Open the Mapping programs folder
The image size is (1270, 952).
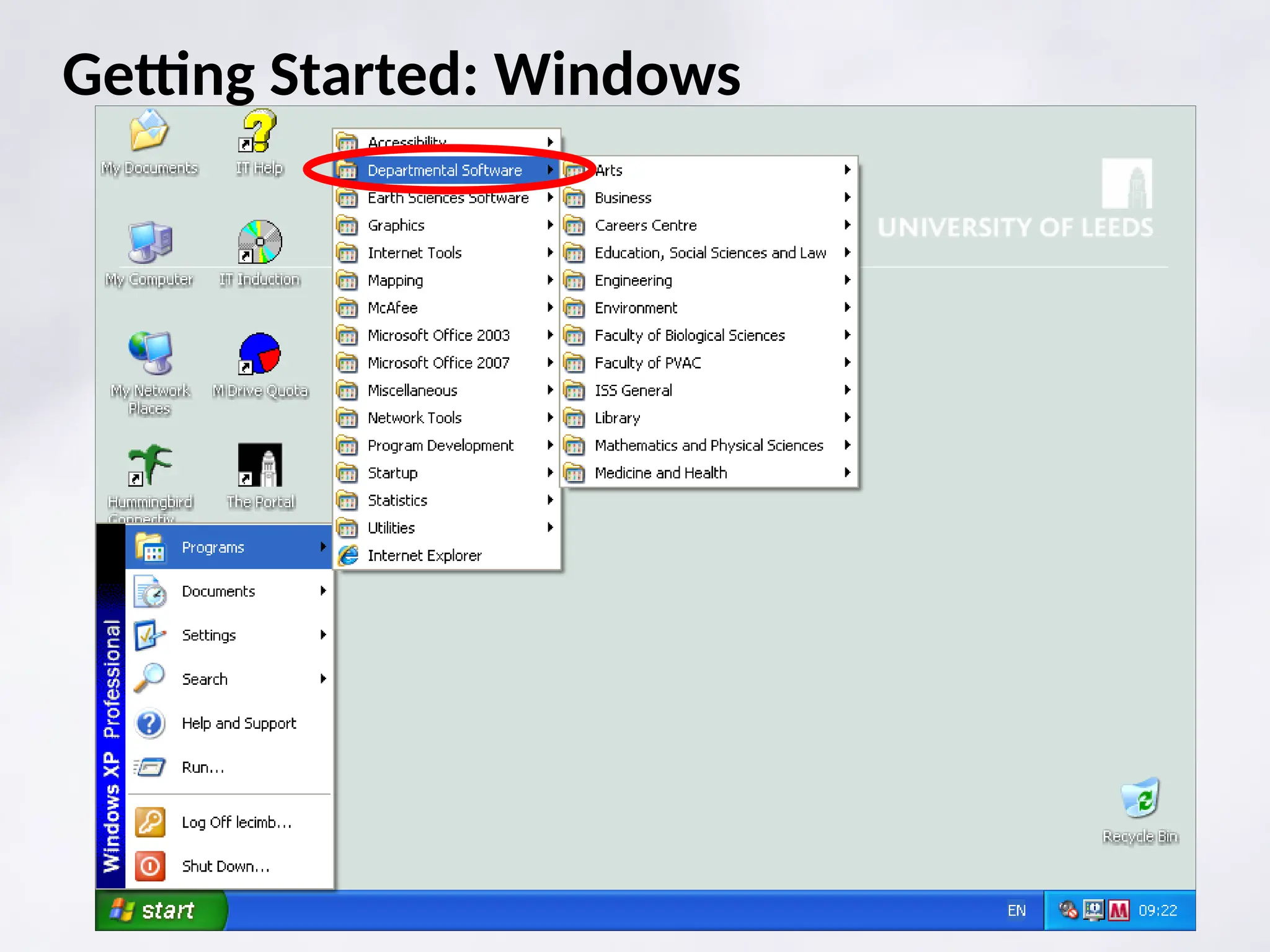(446, 280)
